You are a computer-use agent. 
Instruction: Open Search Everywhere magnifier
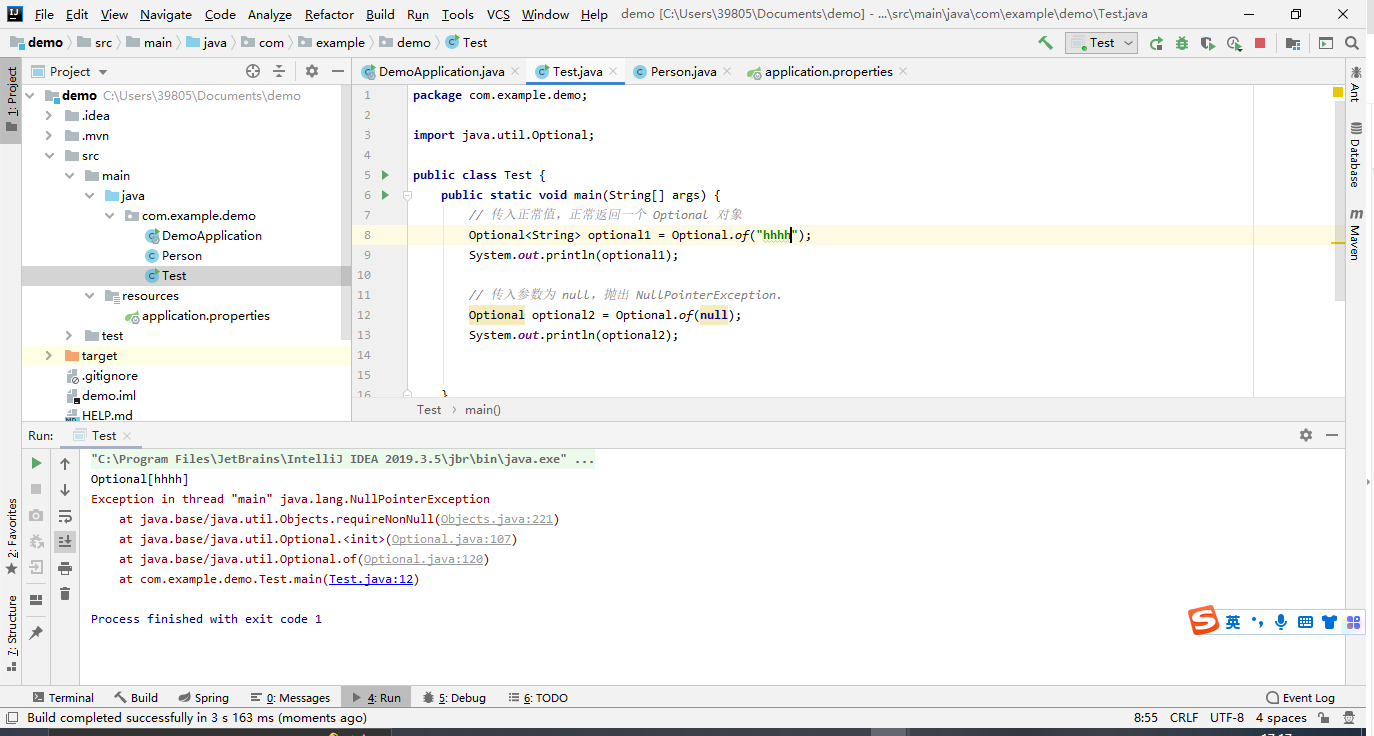point(1352,42)
